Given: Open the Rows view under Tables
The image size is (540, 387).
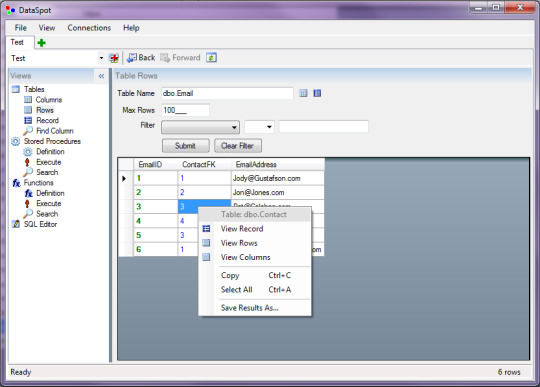Looking at the screenshot, I should pos(45,110).
